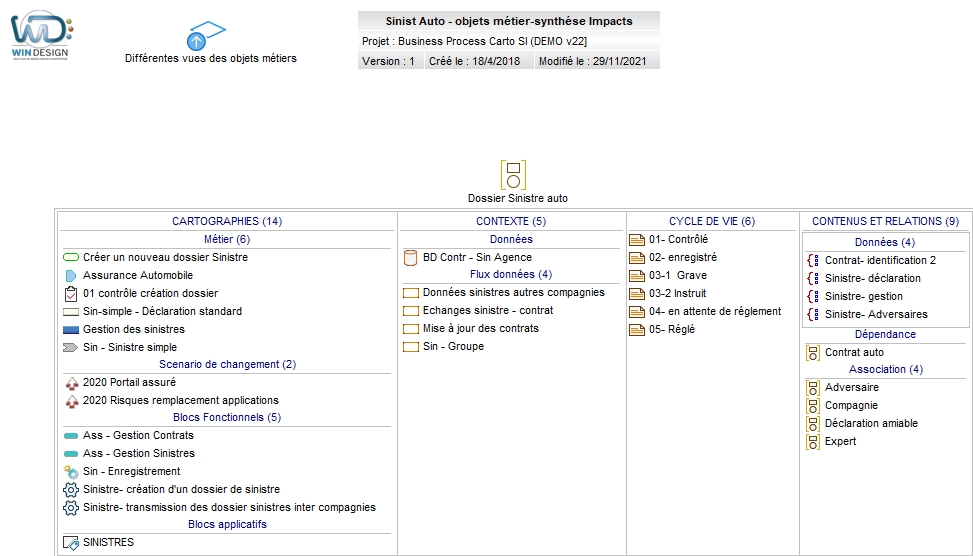Open Données sinistres autres compagnies flow
Viewport: 973px width, 556px height.
(513, 293)
